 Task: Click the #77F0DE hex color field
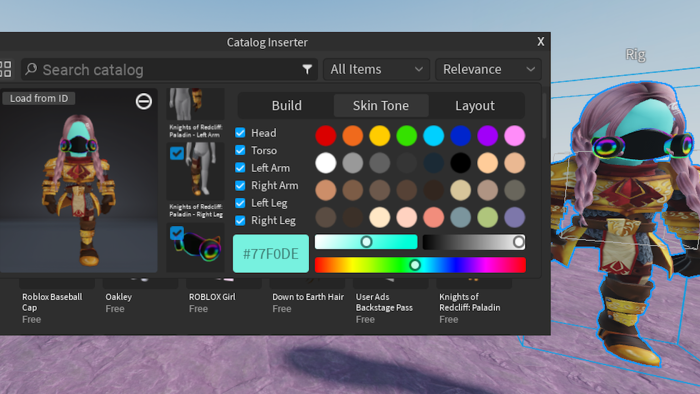[x=271, y=253]
